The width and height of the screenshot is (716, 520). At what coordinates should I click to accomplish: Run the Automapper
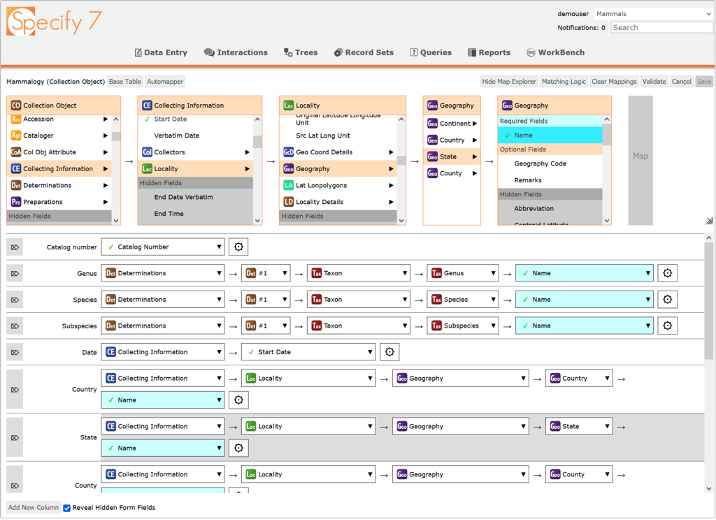pos(165,82)
